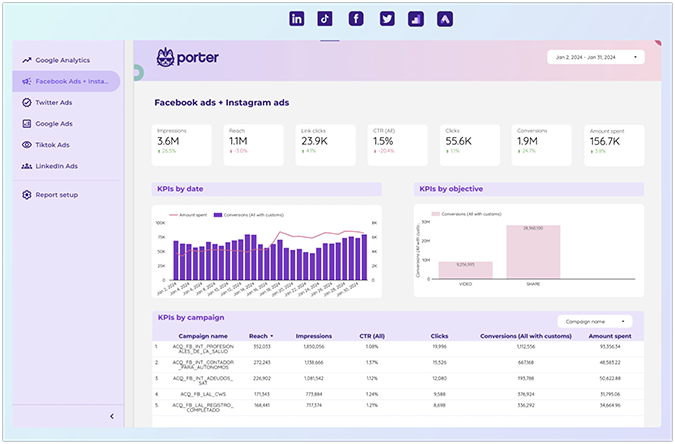Click the KPIs by objective heading
This screenshot has height=444, width=675.
(x=451, y=189)
